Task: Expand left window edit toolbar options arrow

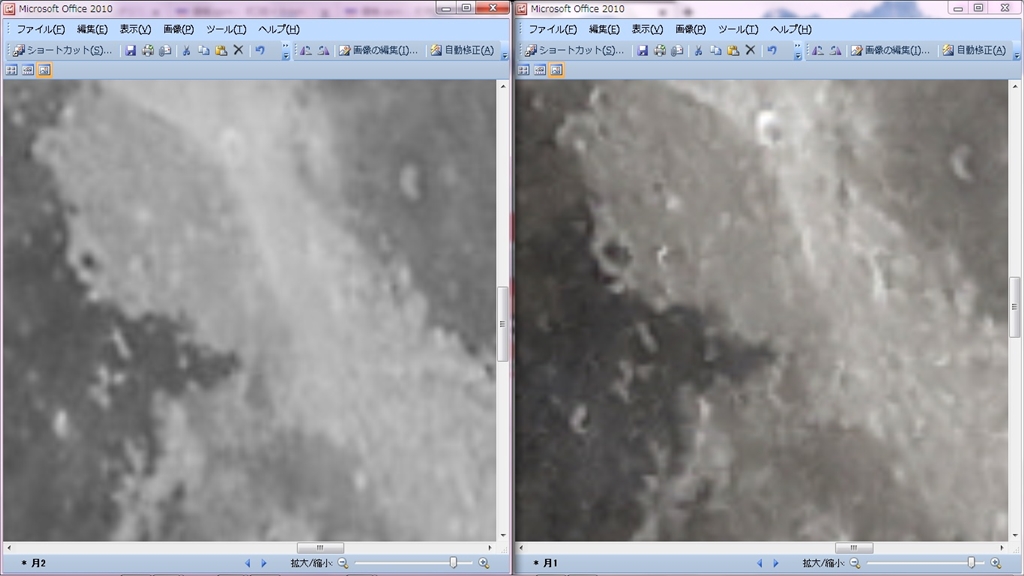Action: tap(505, 51)
